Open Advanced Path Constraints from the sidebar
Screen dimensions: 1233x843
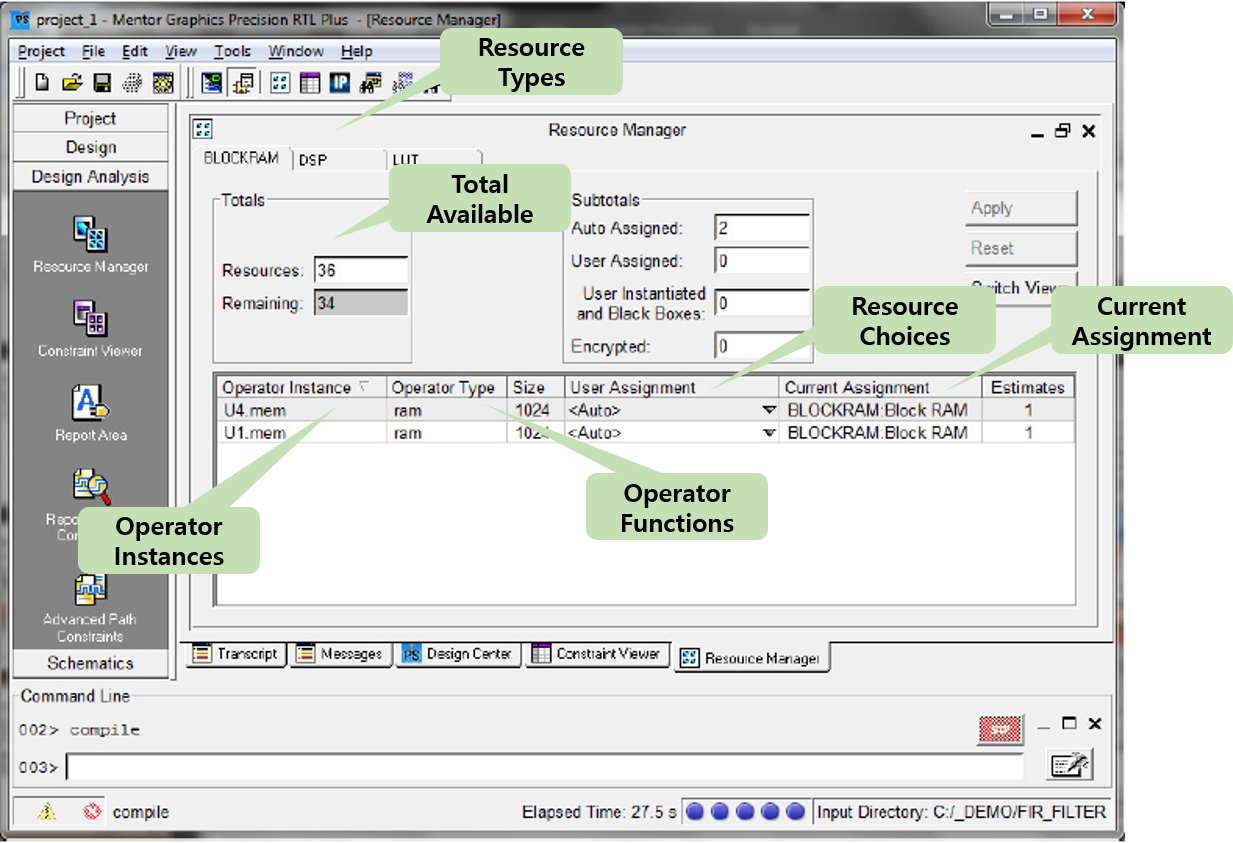[x=90, y=590]
